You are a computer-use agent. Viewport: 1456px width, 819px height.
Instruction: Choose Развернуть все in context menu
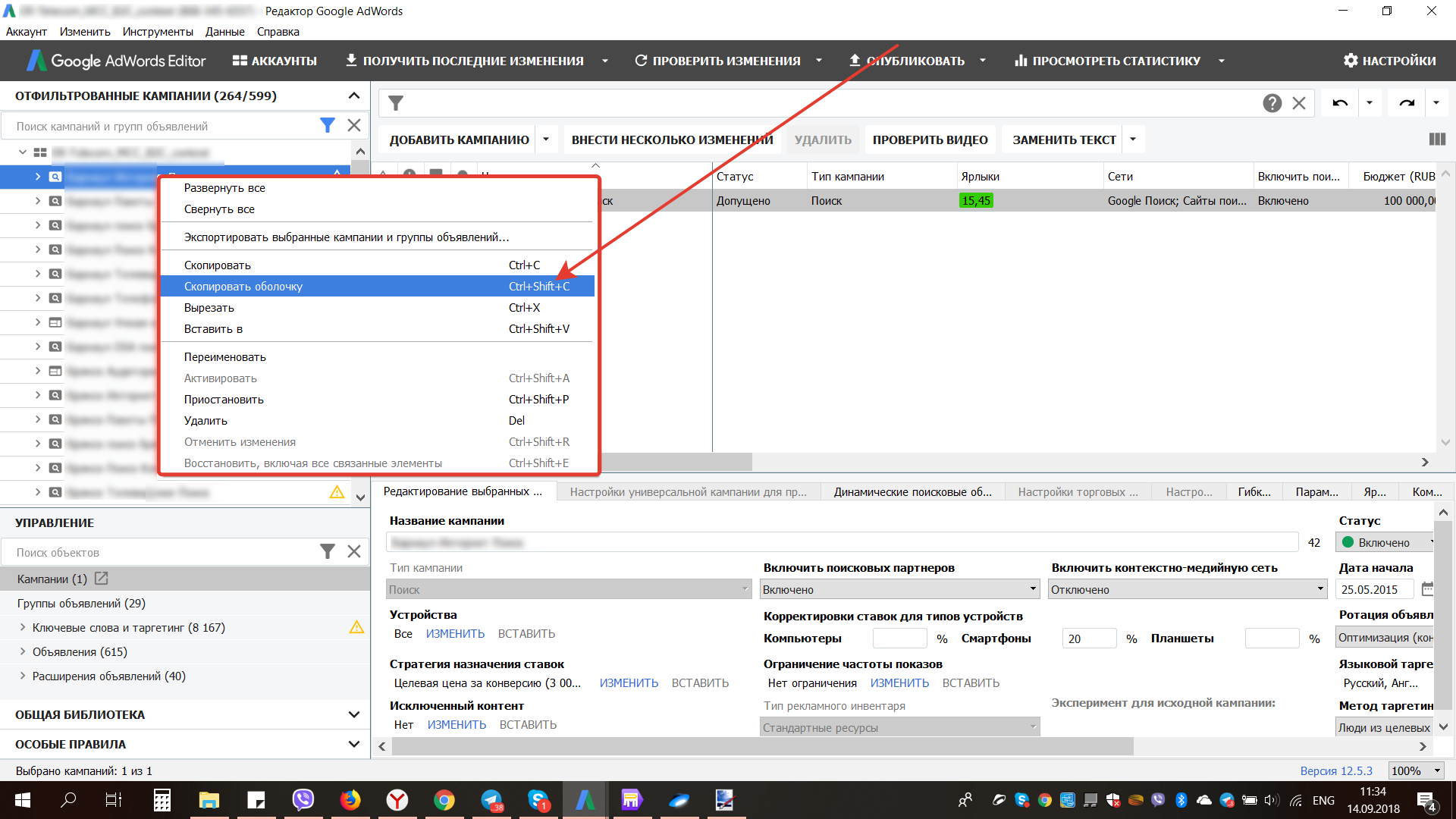click(x=377, y=188)
